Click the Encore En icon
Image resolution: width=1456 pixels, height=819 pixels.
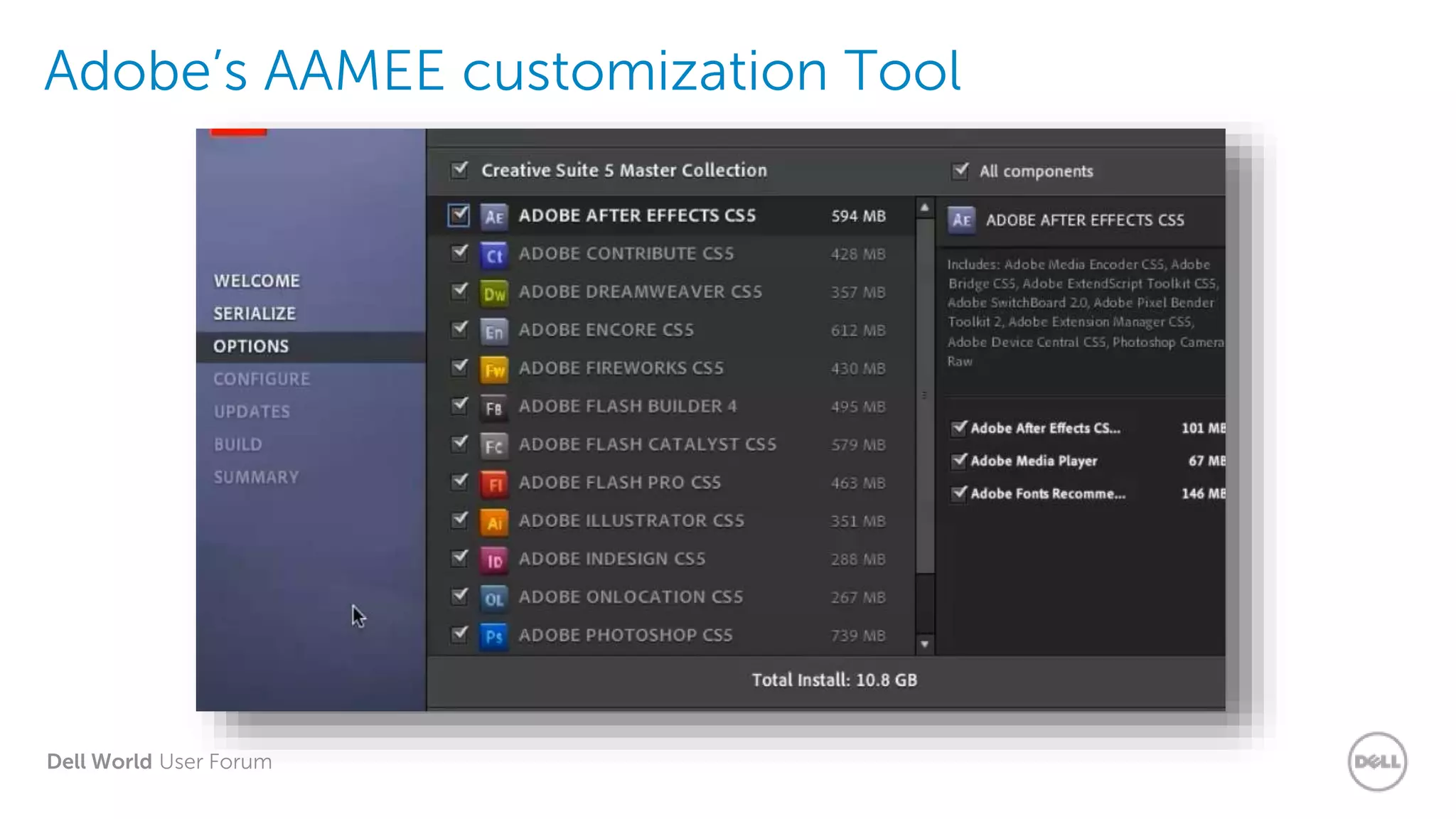pos(494,331)
